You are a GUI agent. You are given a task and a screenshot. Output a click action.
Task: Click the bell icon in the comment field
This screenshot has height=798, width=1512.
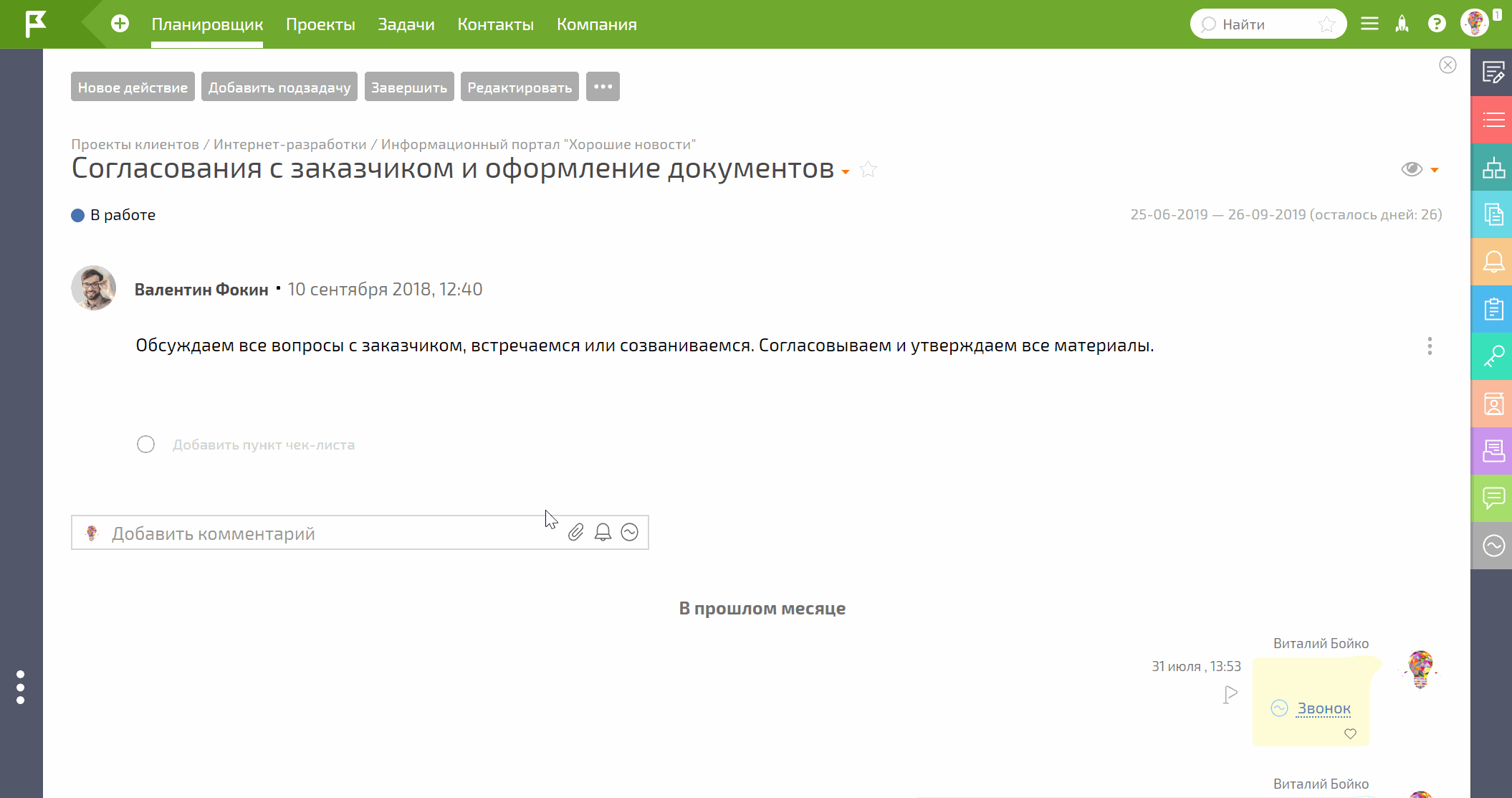pos(603,533)
